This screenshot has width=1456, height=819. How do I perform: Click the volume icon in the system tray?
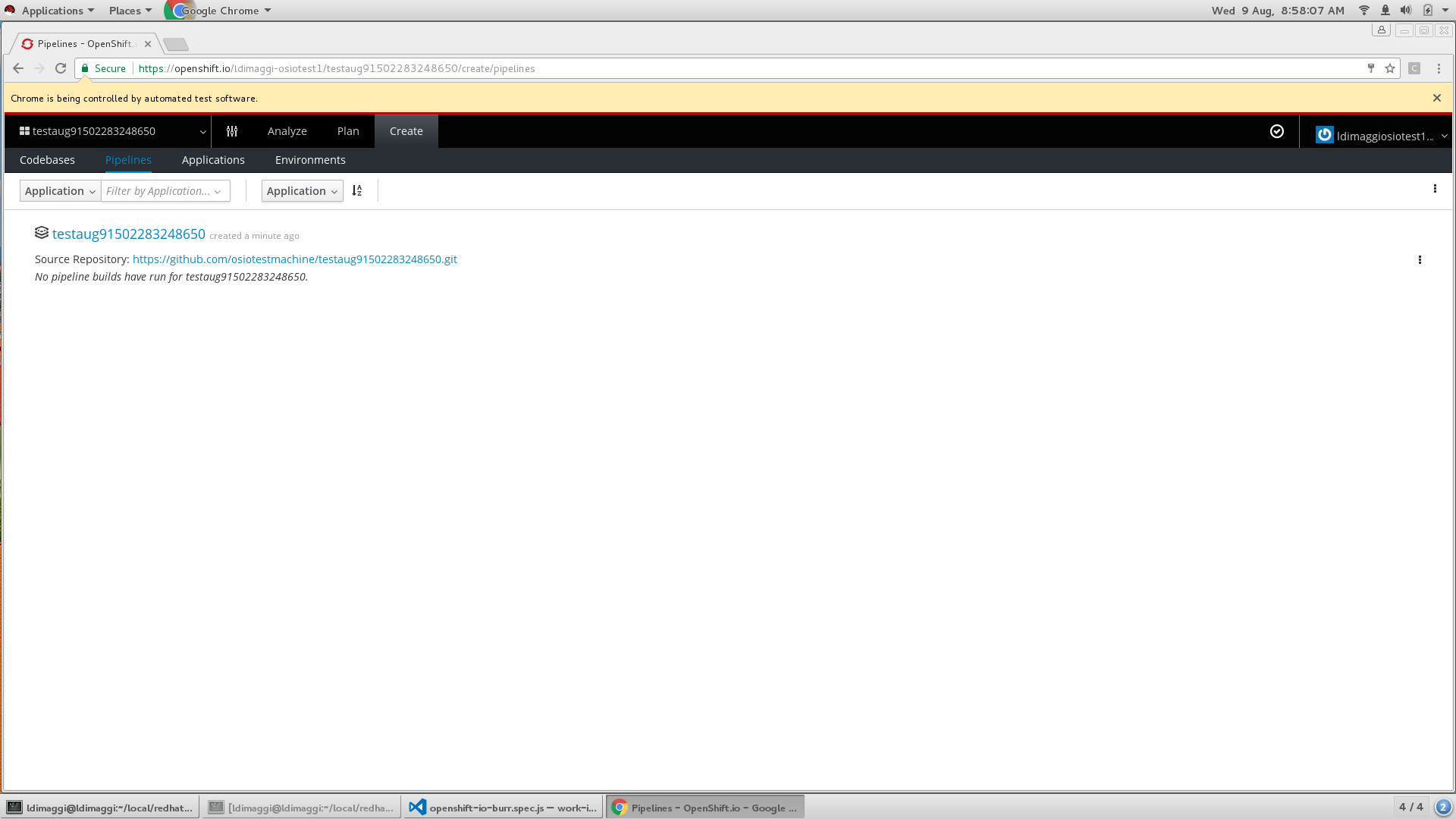click(1405, 10)
